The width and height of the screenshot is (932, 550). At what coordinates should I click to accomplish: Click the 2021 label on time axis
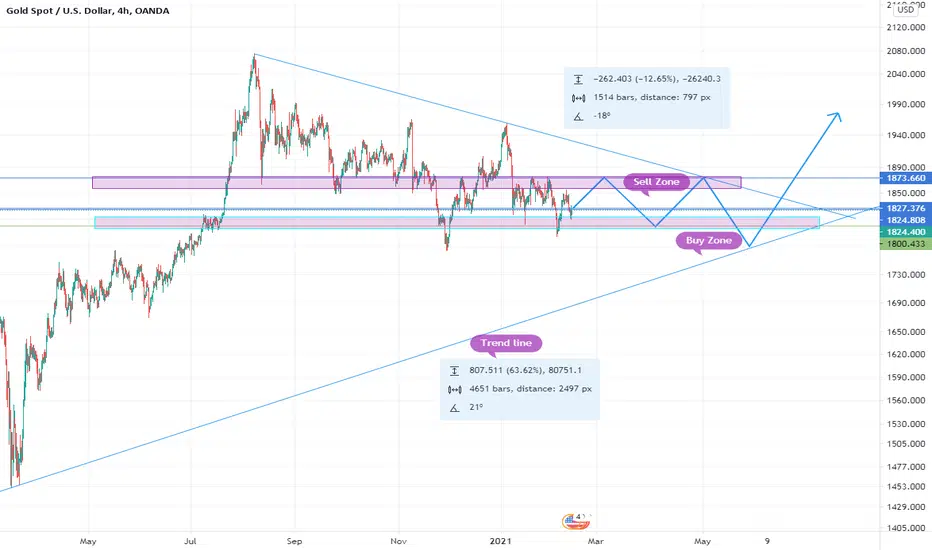500,541
